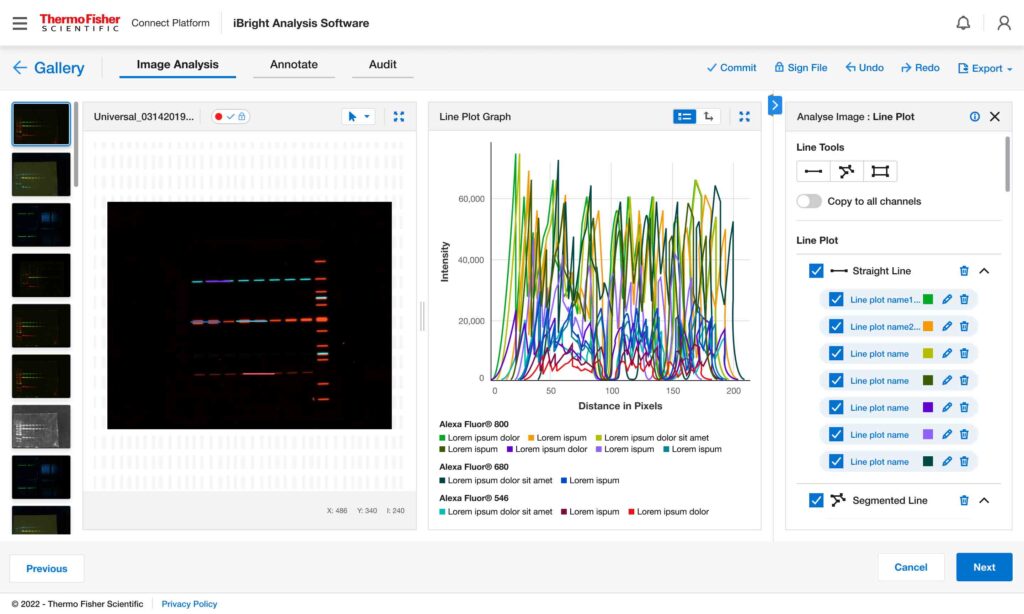Expand gel image panel to fullscreen
Viewport: 1024px width, 614px height.
(399, 116)
